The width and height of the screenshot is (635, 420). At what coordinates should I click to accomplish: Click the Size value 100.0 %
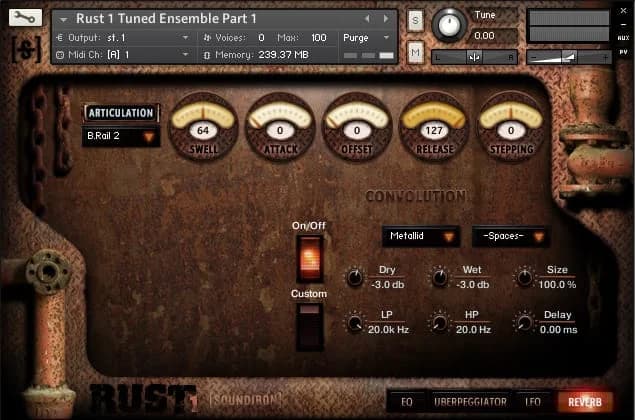coord(557,285)
